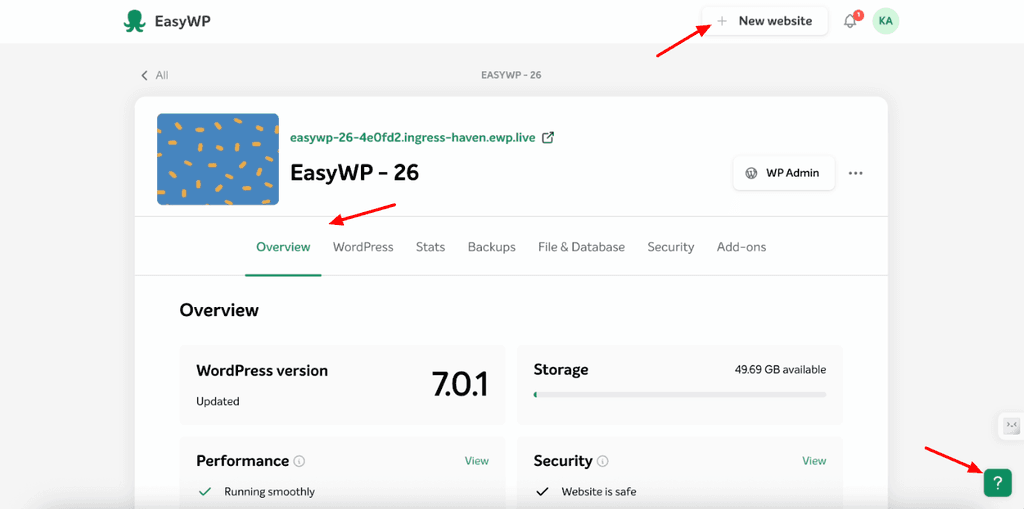Screen dimensions: 1024x509
Task: Click the back chevron next to All
Action: (144, 75)
